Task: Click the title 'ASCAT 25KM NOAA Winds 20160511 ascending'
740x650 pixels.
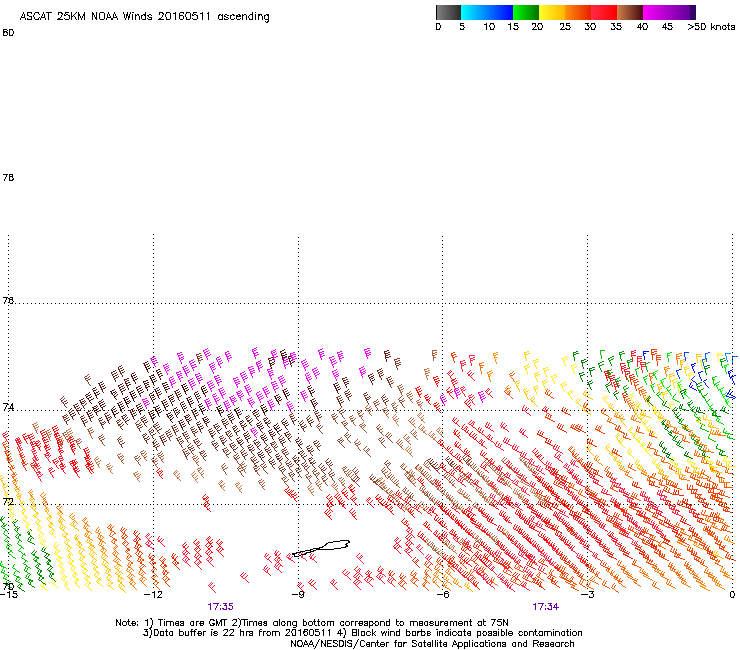Action: point(144,17)
